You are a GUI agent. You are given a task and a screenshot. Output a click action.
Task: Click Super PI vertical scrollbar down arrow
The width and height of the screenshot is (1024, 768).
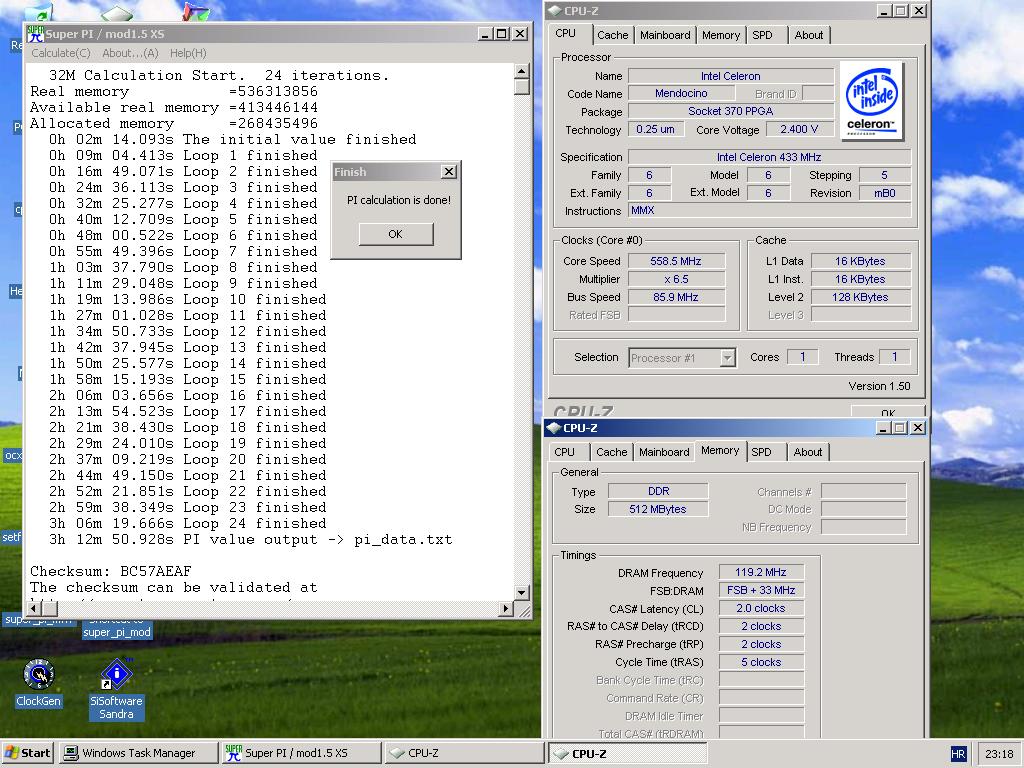click(521, 592)
